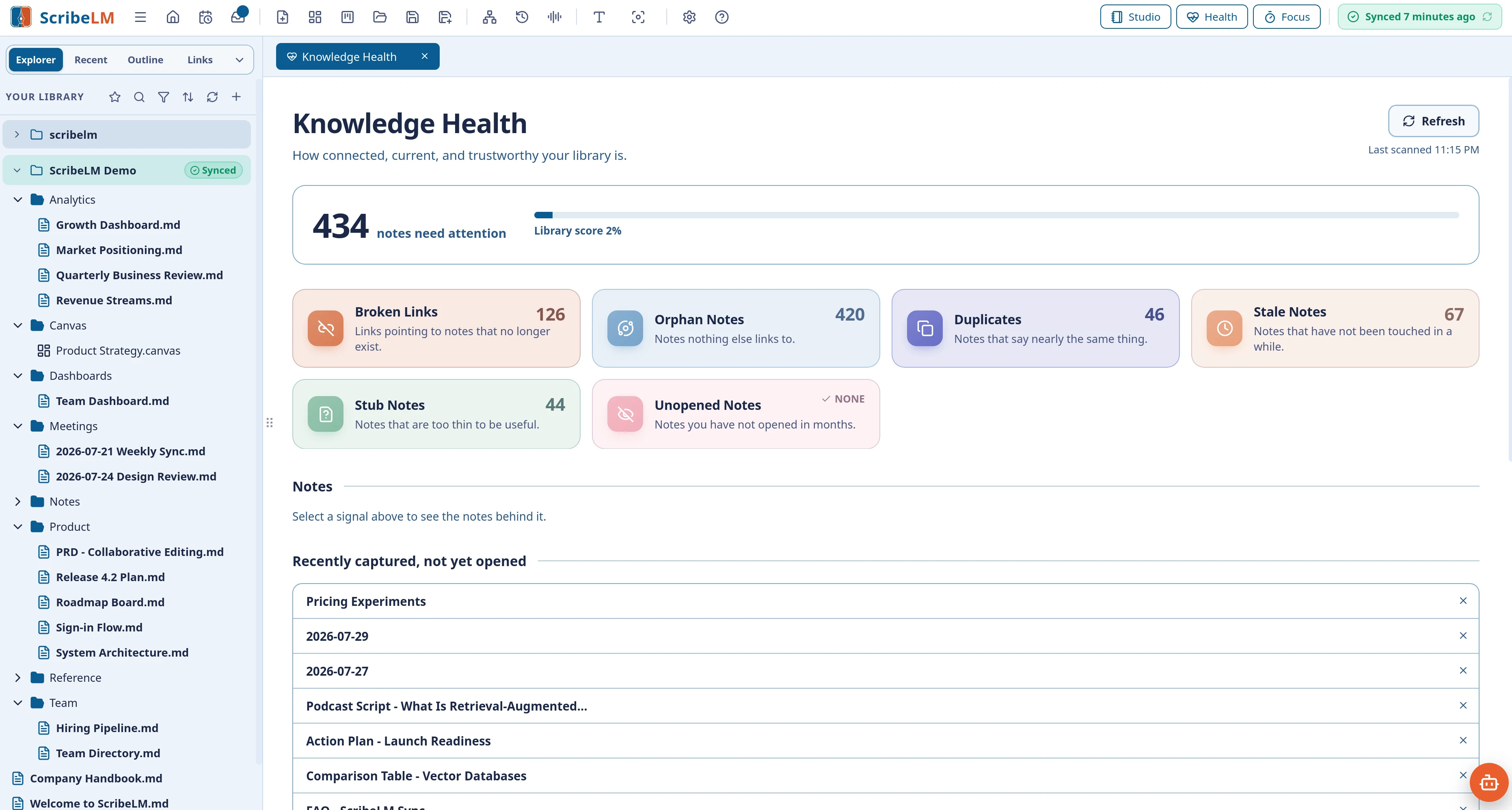
Task: Select the Broken Links signal card
Action: coord(436,328)
